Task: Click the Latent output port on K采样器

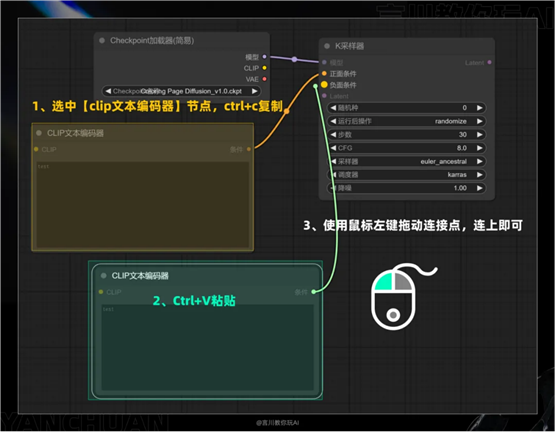Action: coord(489,62)
